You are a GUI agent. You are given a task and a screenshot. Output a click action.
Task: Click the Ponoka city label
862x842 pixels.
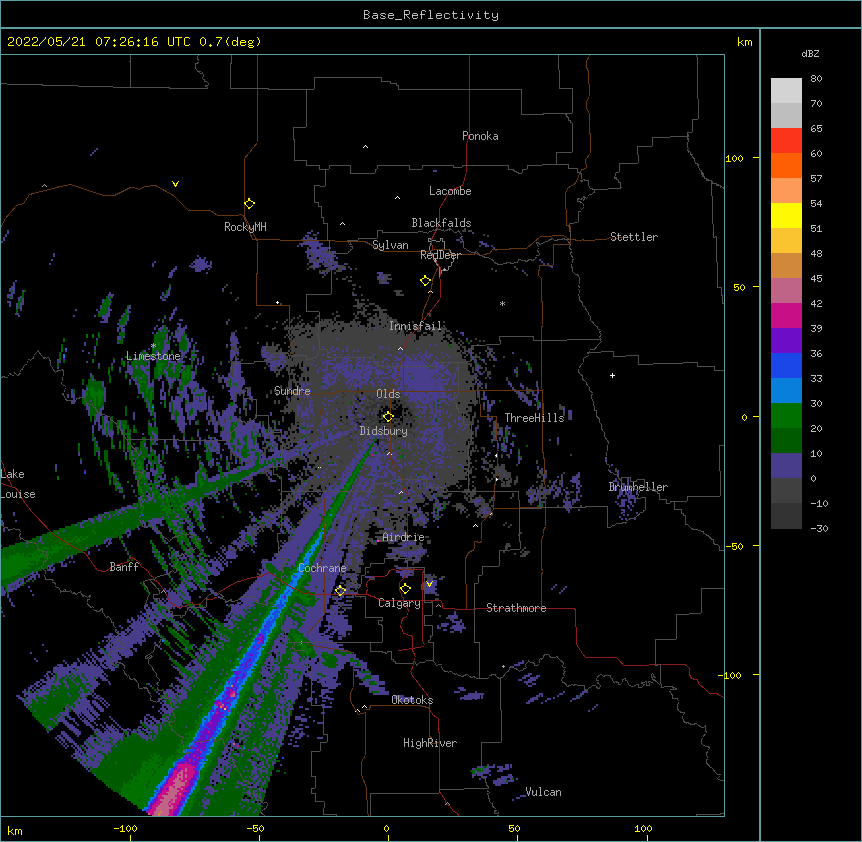coord(480,136)
